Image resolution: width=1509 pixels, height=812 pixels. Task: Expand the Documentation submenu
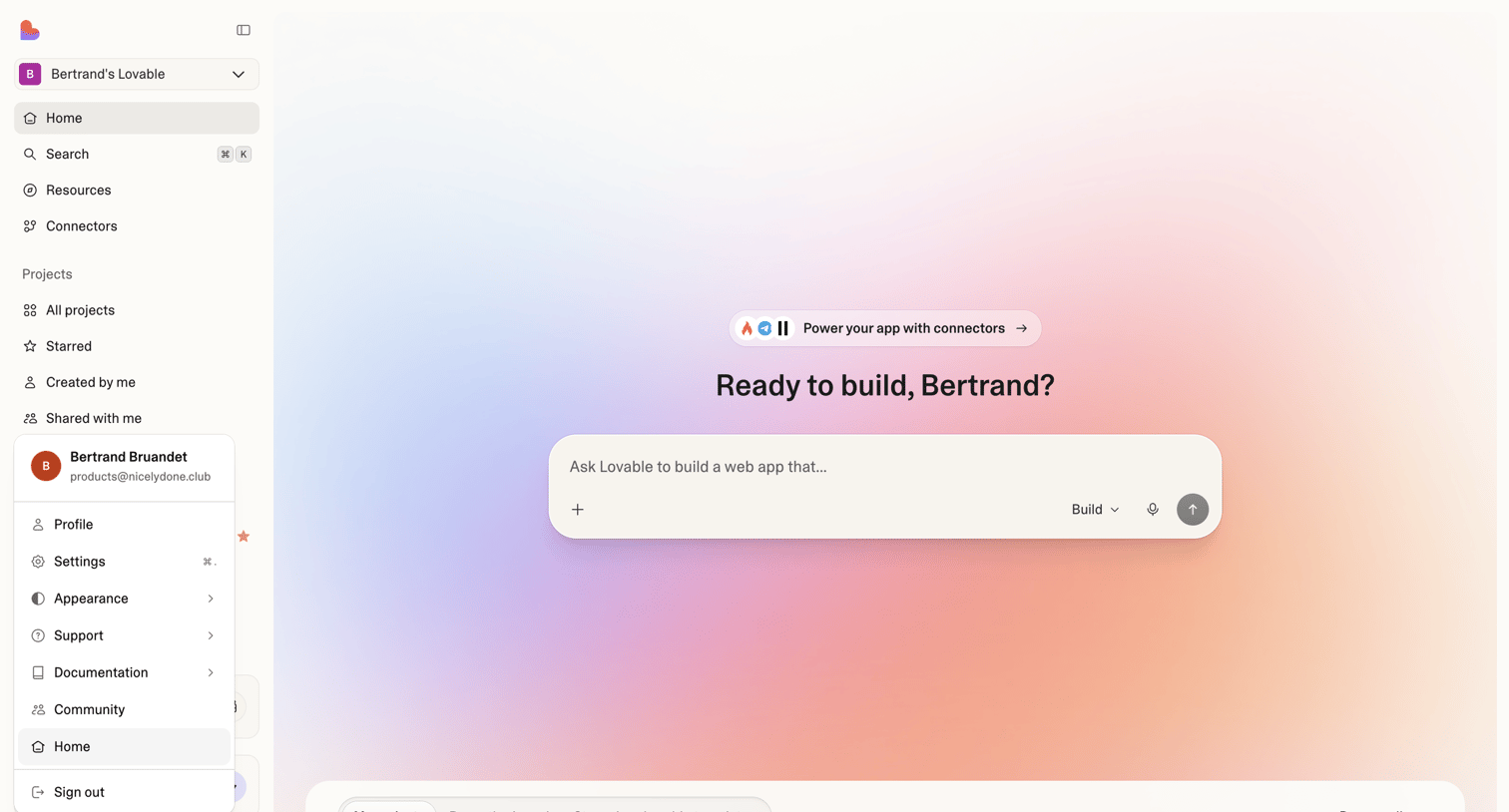124,672
